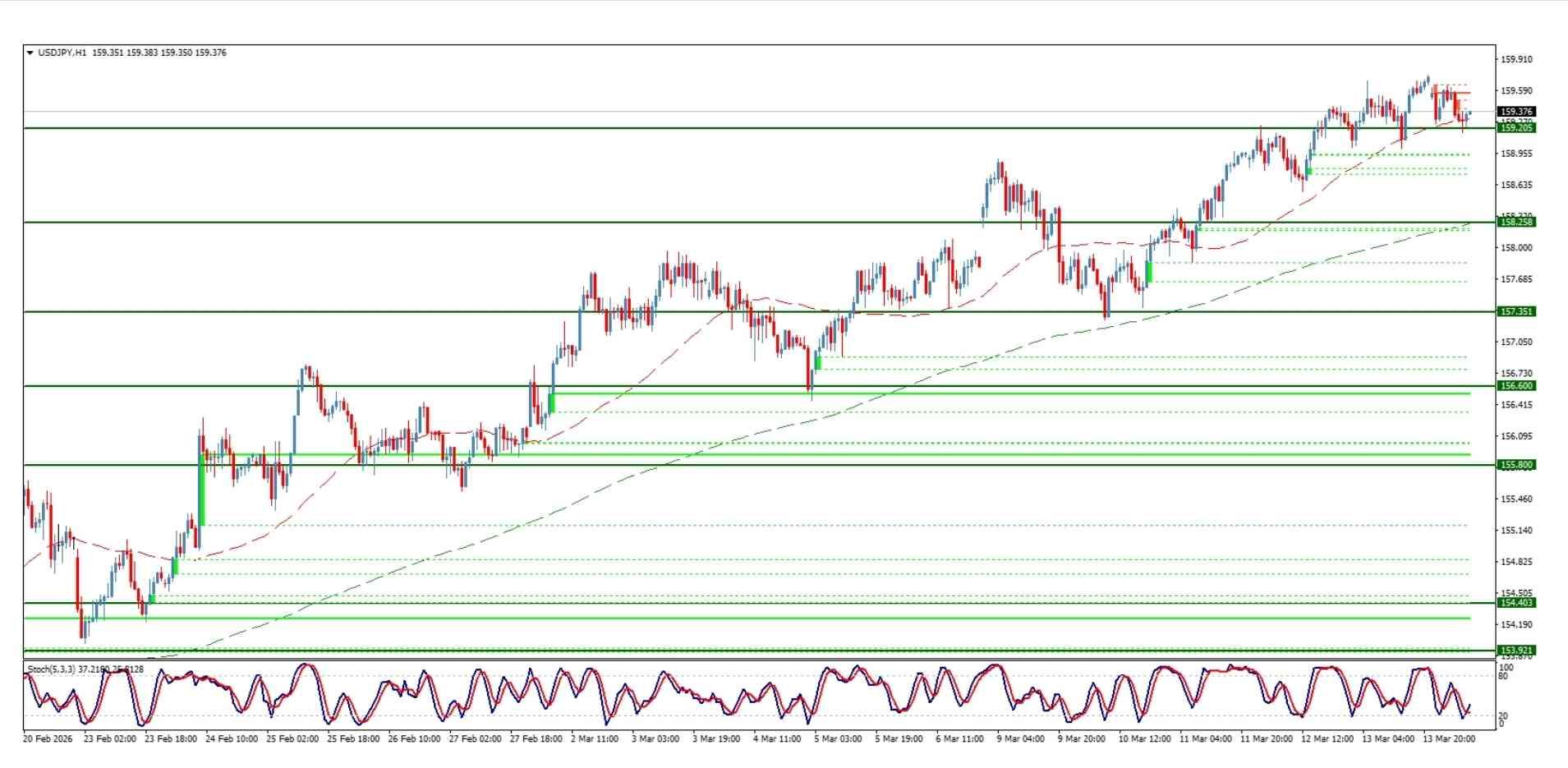The width and height of the screenshot is (1568, 768).
Task: Click the 156.600 support level label
Action: [x=1517, y=385]
